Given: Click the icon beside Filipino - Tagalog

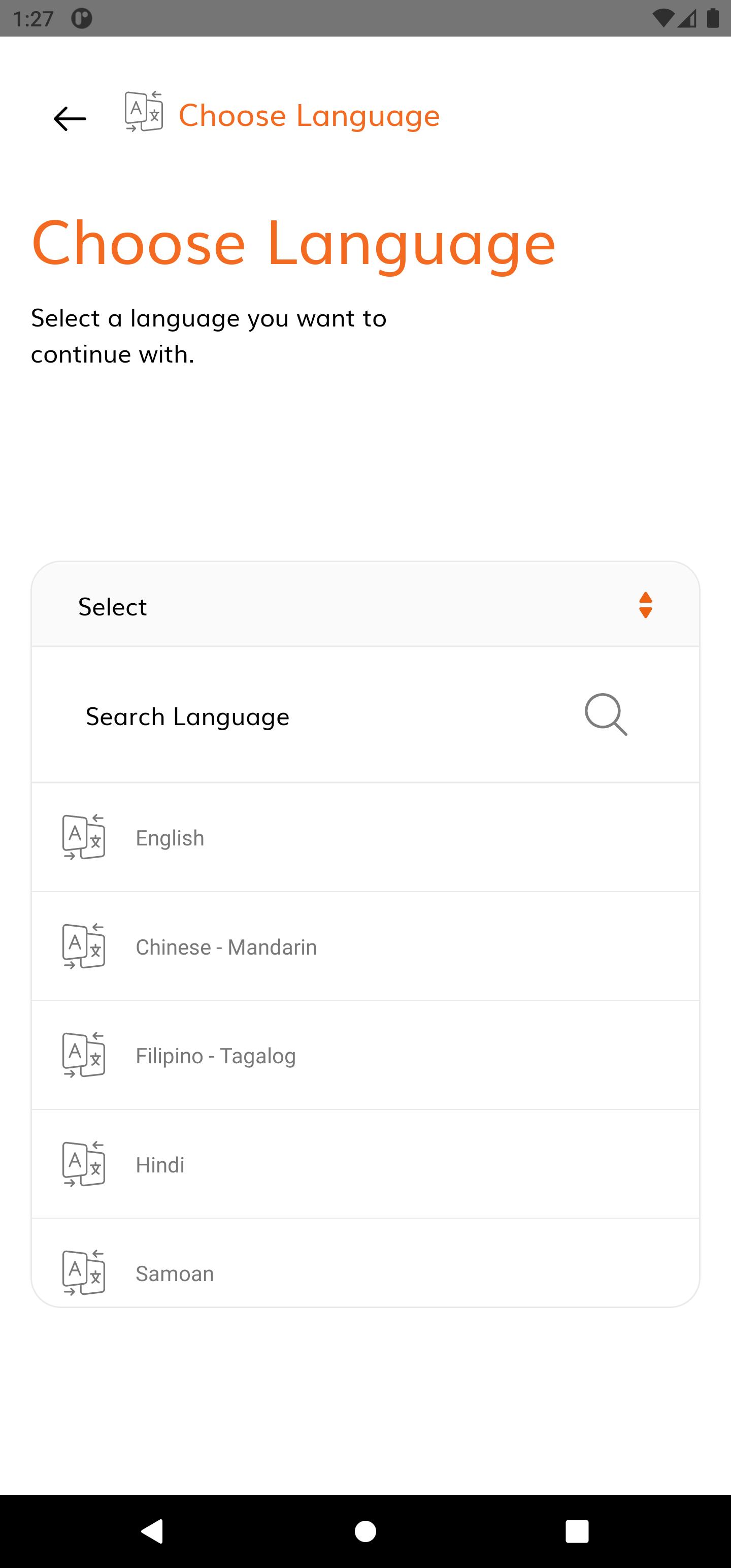Looking at the screenshot, I should 84,1055.
